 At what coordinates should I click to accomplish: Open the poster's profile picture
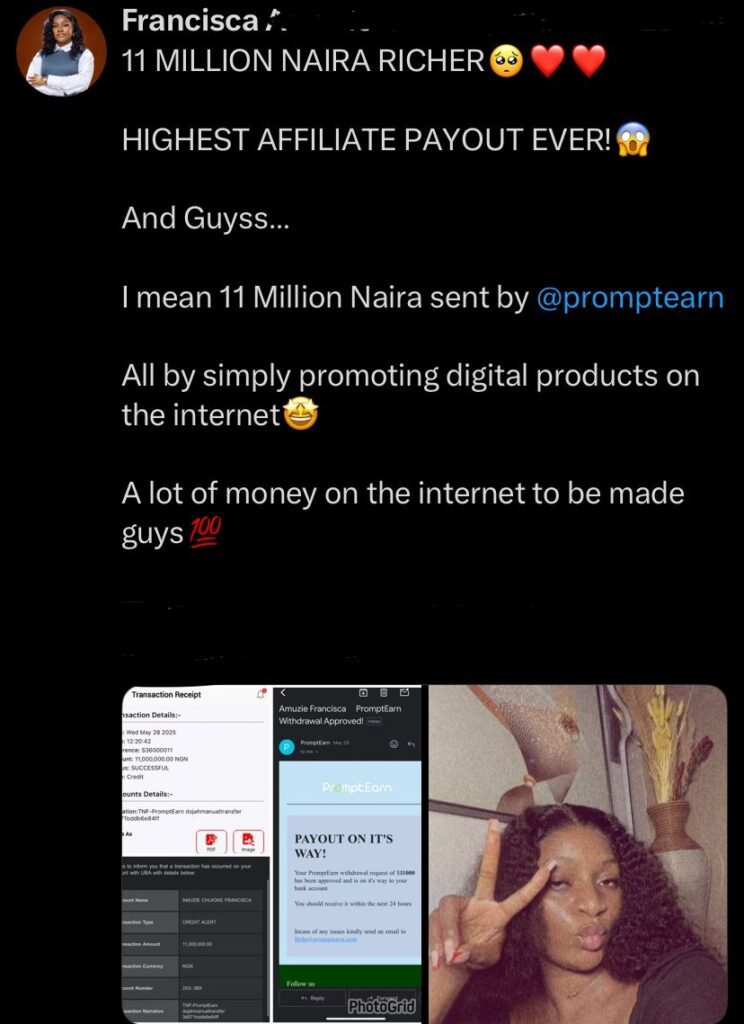[61, 53]
